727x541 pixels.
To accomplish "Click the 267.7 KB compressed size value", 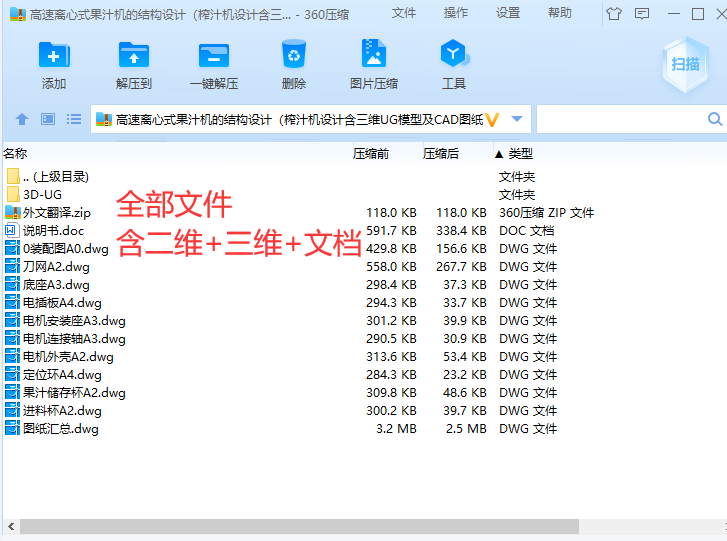I will (x=461, y=267).
